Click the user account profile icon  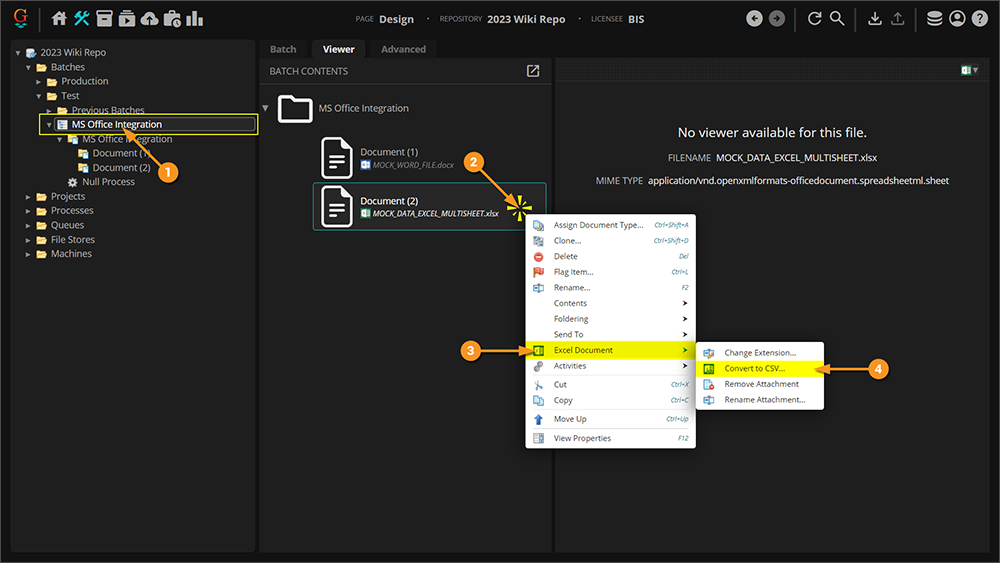pos(957,19)
